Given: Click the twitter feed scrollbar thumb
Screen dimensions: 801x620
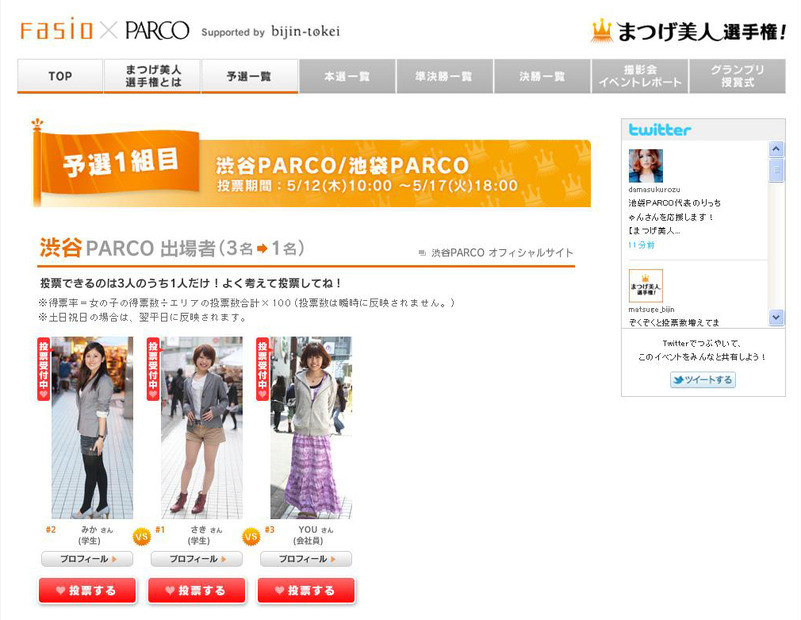Looking at the screenshot, I should coord(776,170).
